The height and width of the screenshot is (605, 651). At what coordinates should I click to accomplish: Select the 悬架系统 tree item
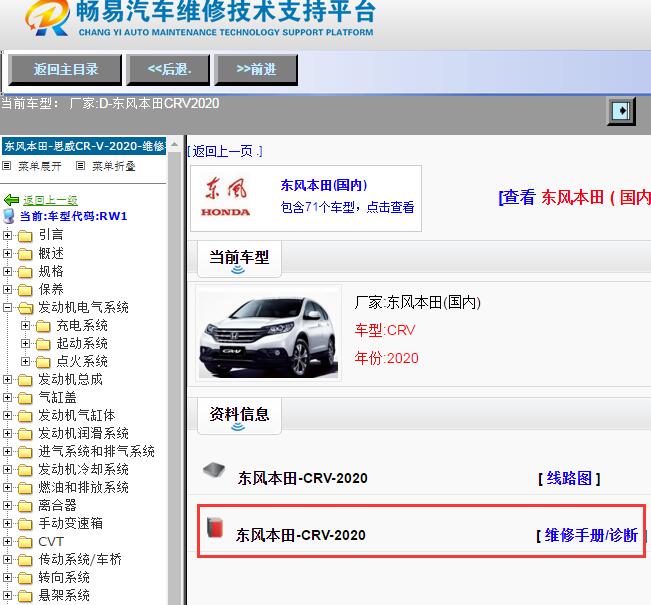click(64, 595)
